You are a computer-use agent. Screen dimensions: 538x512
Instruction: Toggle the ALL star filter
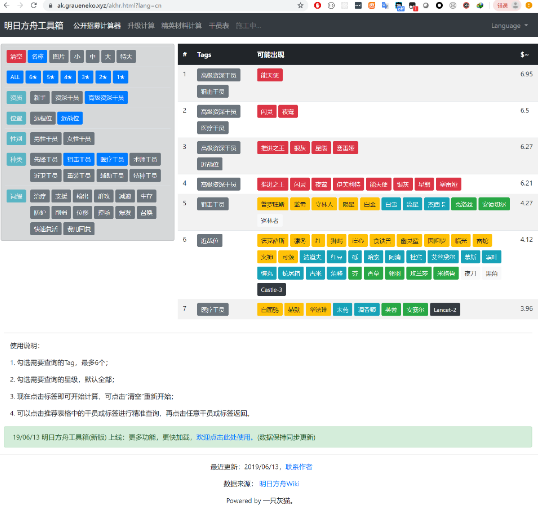tap(15, 77)
